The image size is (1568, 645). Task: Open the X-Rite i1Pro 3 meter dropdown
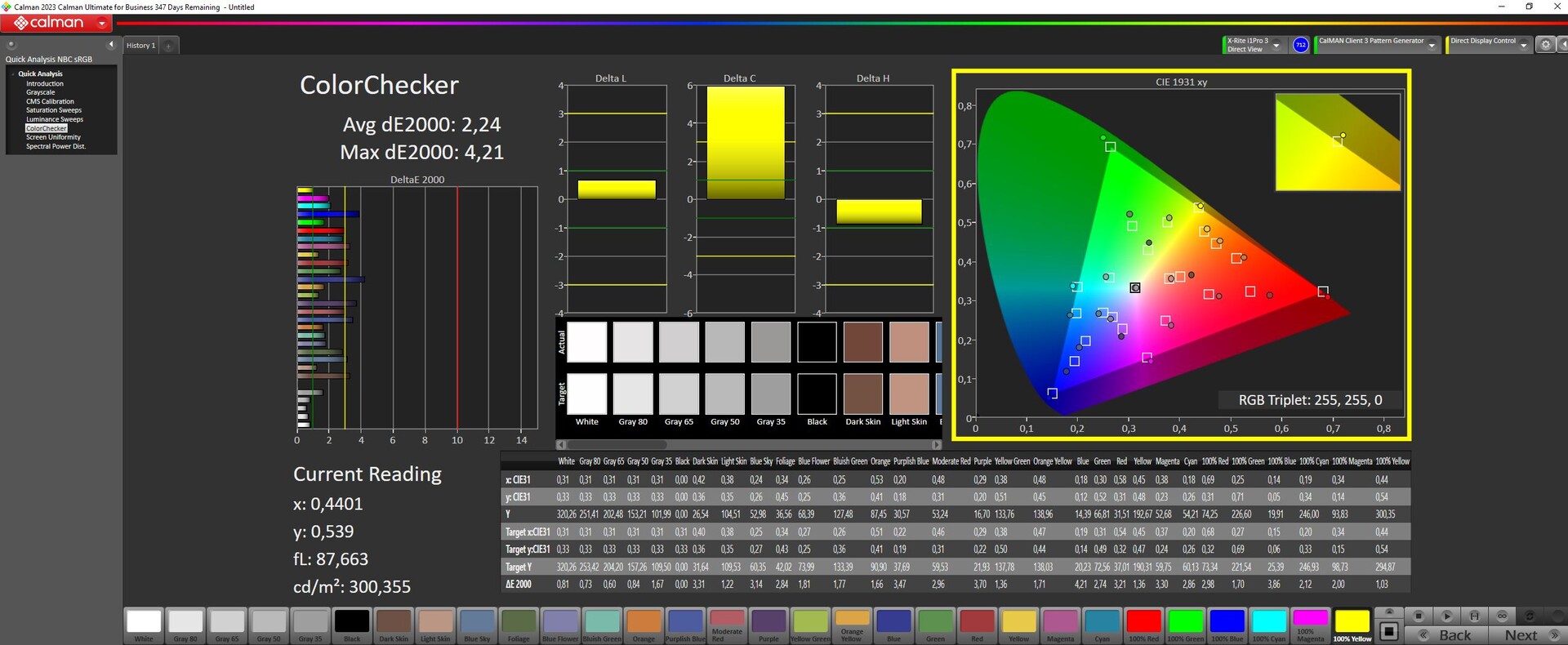click(1276, 46)
